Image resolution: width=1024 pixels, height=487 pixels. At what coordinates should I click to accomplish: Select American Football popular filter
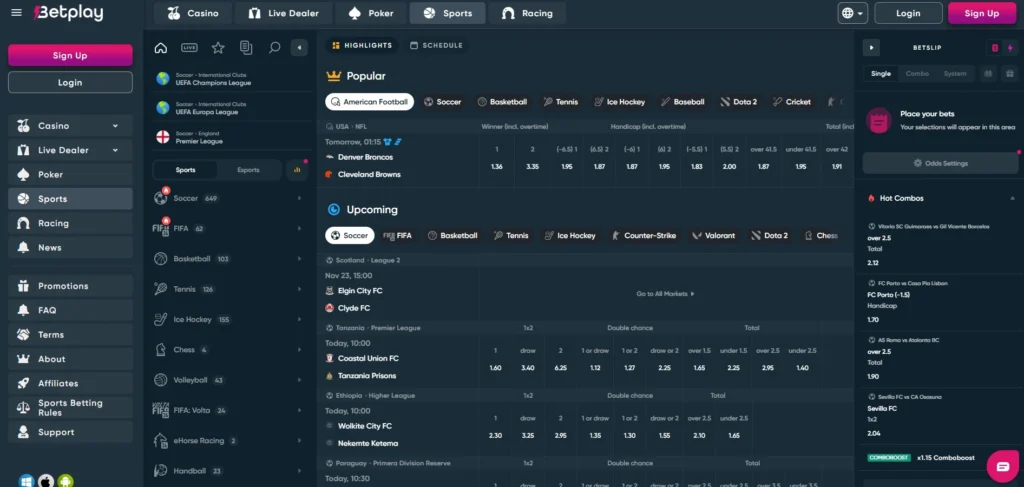coord(370,102)
